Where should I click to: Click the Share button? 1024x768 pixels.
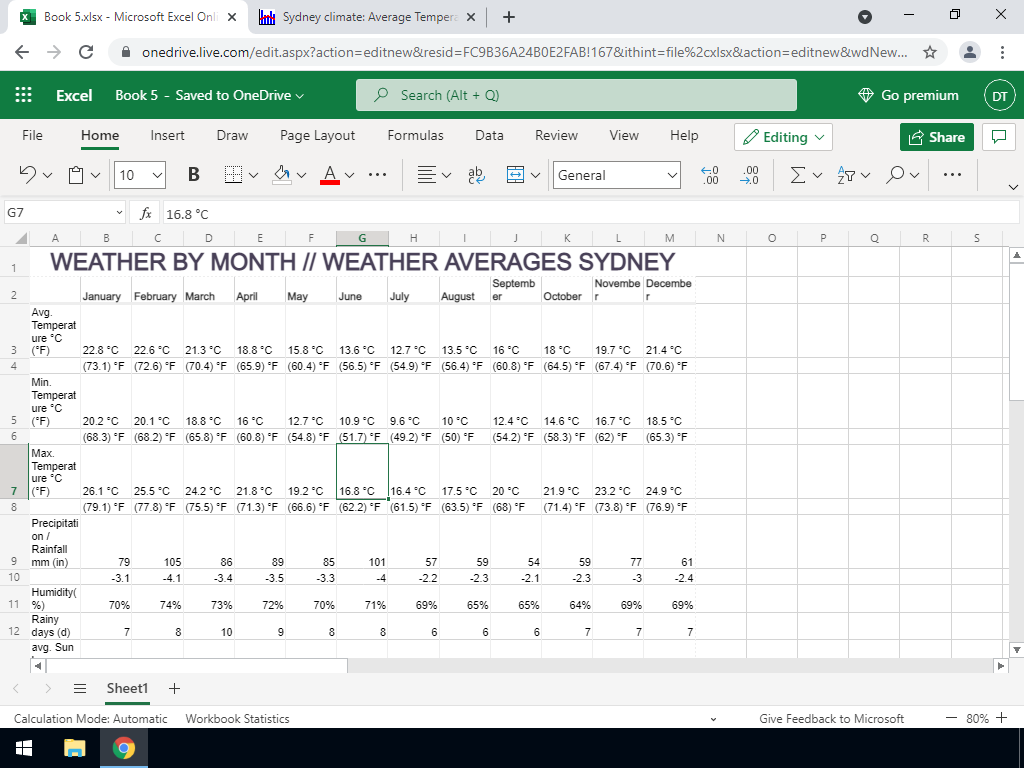pos(937,137)
